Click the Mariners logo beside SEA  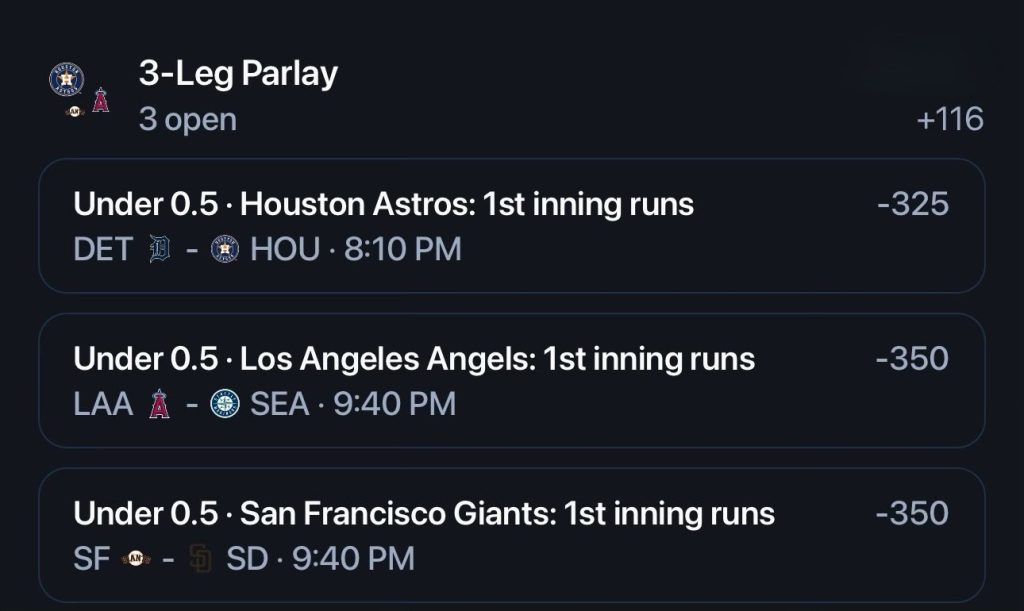coord(225,403)
